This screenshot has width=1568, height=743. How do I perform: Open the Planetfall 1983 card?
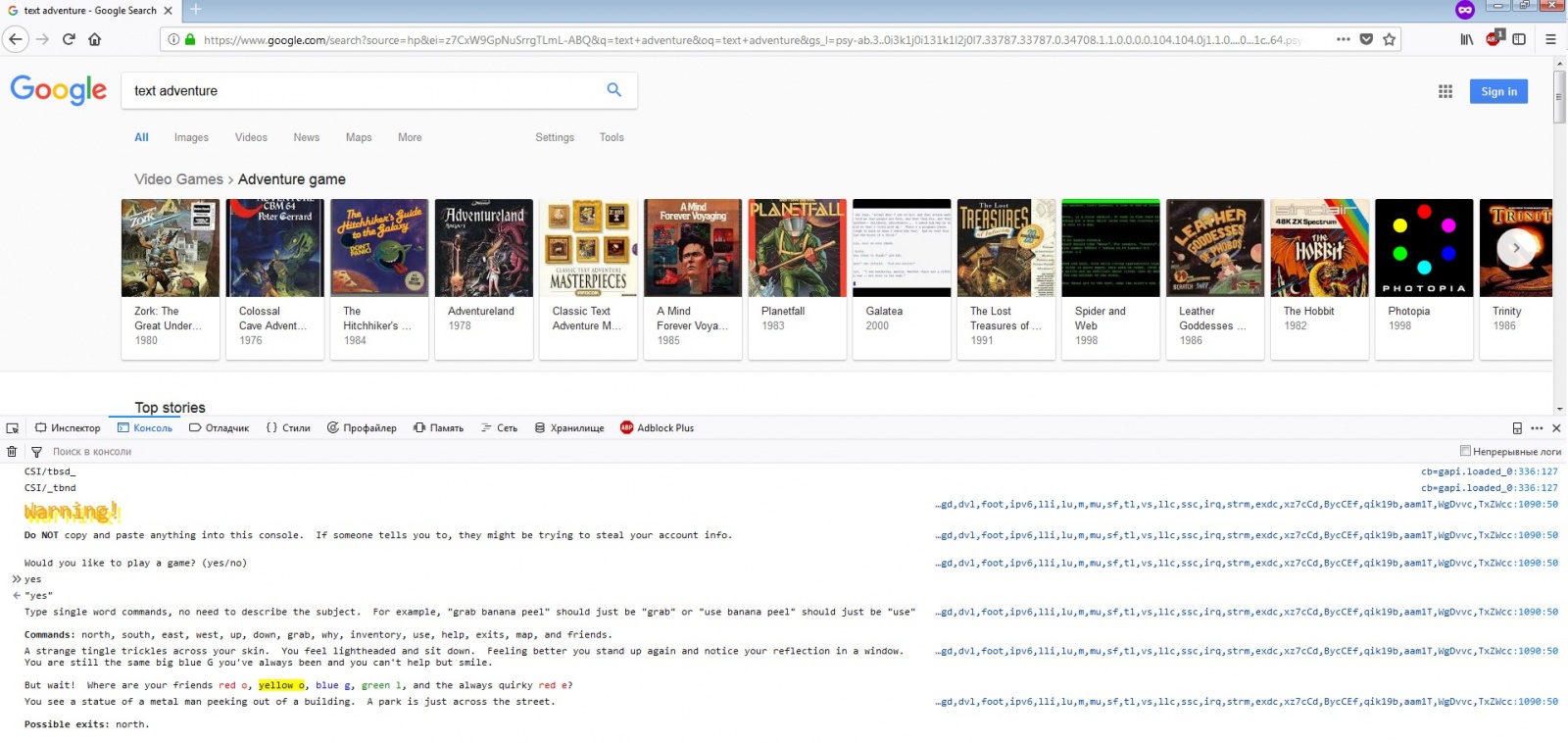pos(797,279)
